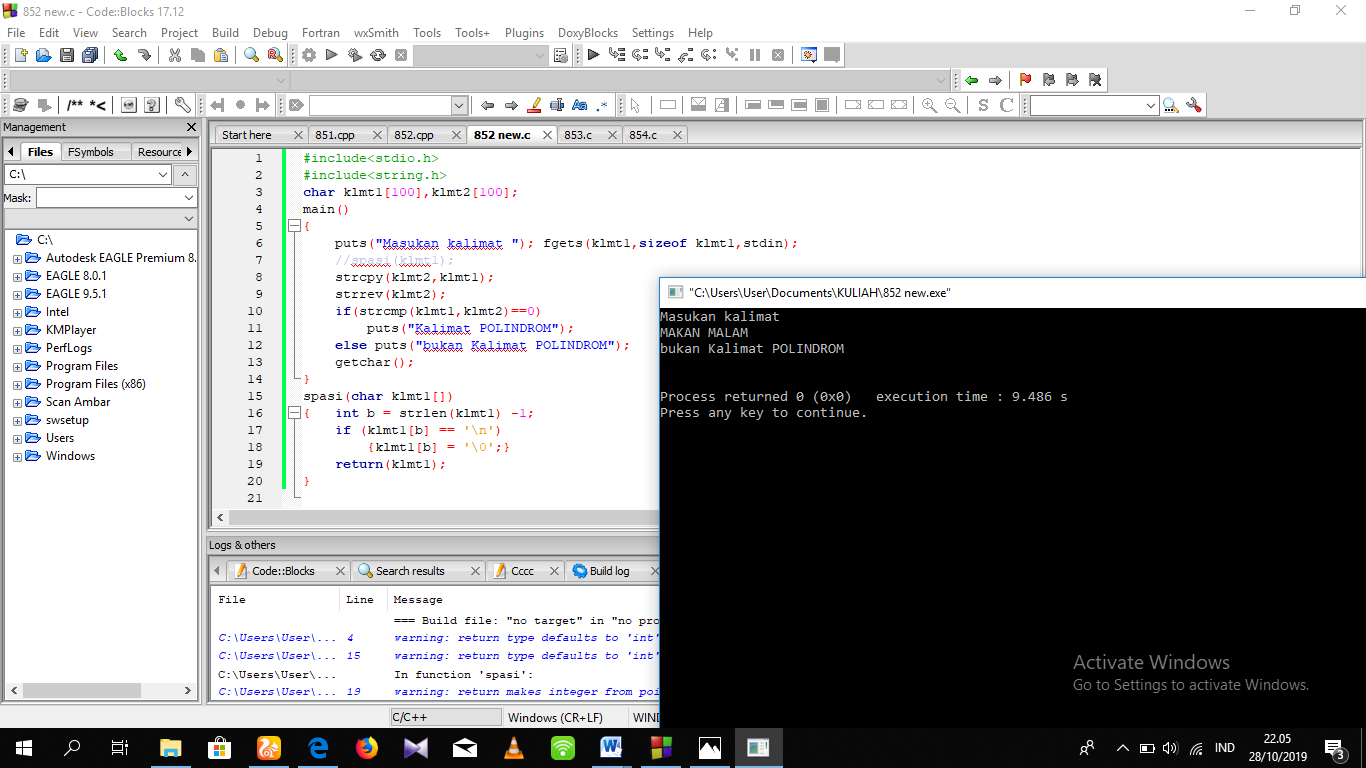This screenshot has width=1366, height=768.
Task: Open the Build menu
Action: [225, 33]
